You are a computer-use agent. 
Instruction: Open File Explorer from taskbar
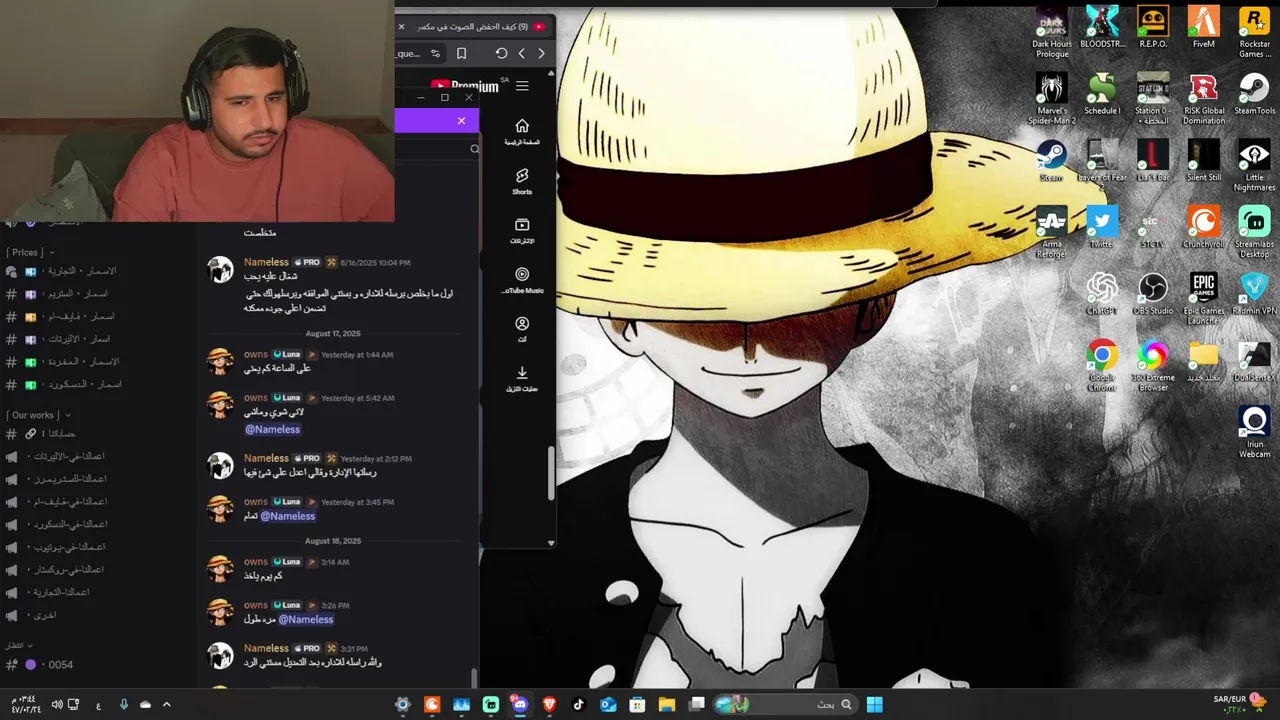[666, 704]
